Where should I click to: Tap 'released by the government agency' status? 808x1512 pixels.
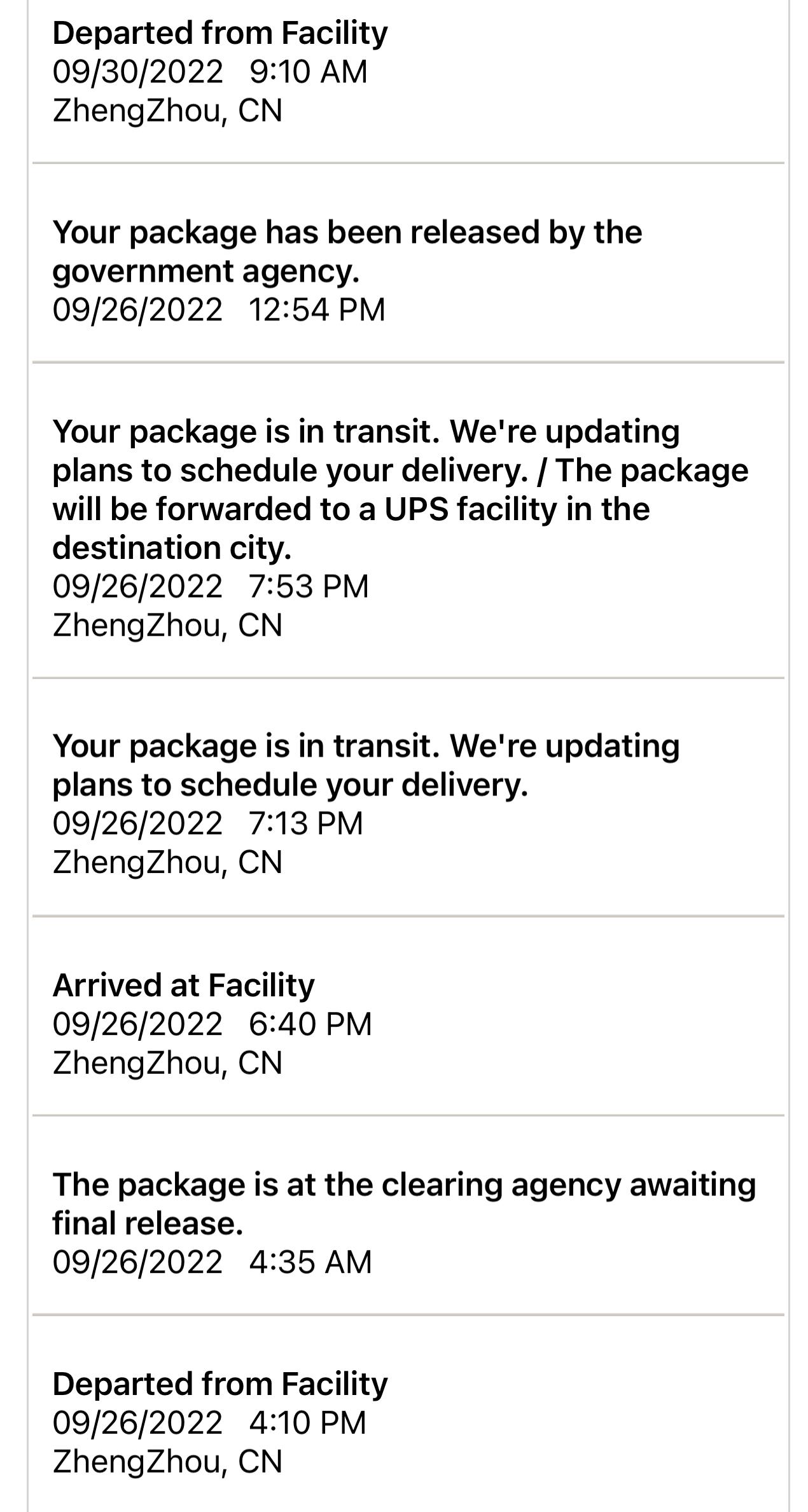[x=347, y=251]
